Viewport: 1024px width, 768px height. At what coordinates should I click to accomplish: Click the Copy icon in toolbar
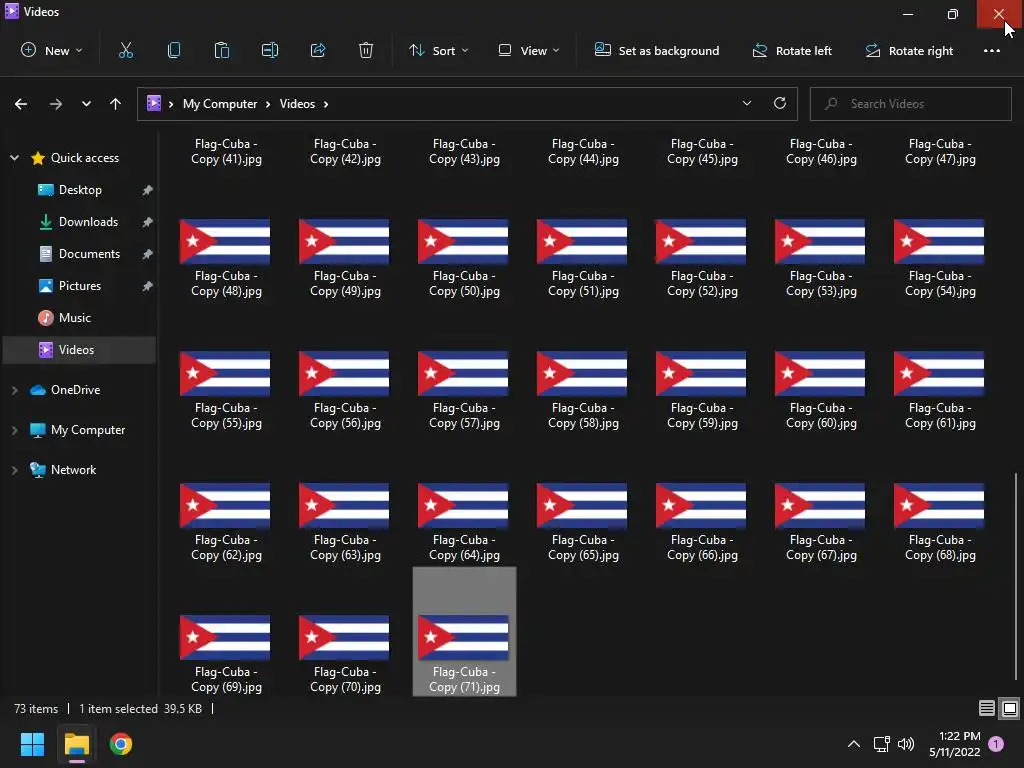click(174, 50)
